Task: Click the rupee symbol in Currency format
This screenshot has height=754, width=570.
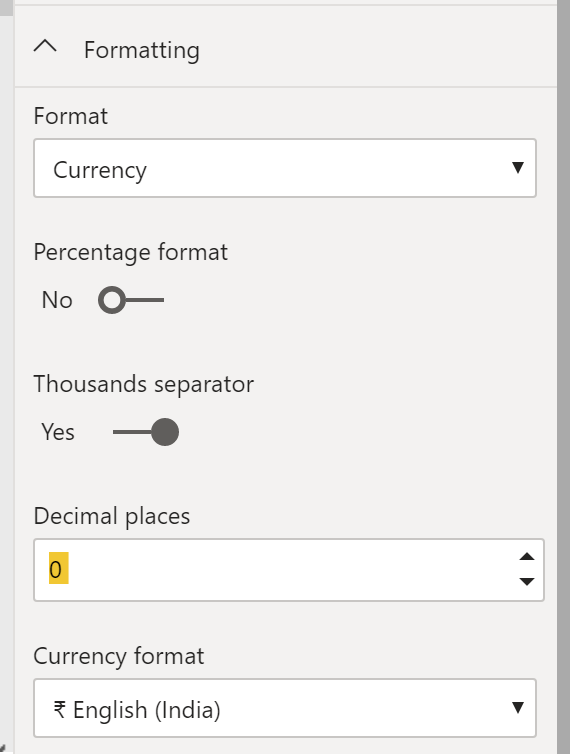Action: 60,709
